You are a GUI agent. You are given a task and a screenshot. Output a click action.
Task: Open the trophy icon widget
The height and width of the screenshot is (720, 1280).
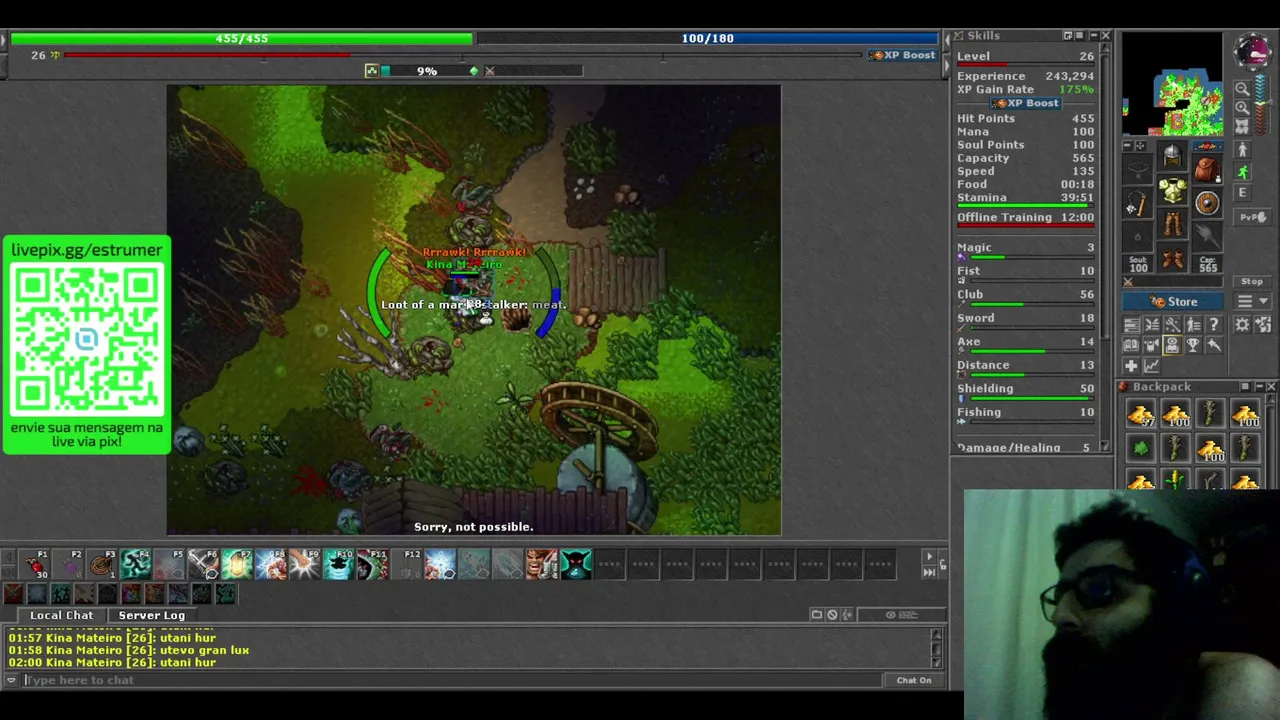click(1193, 346)
